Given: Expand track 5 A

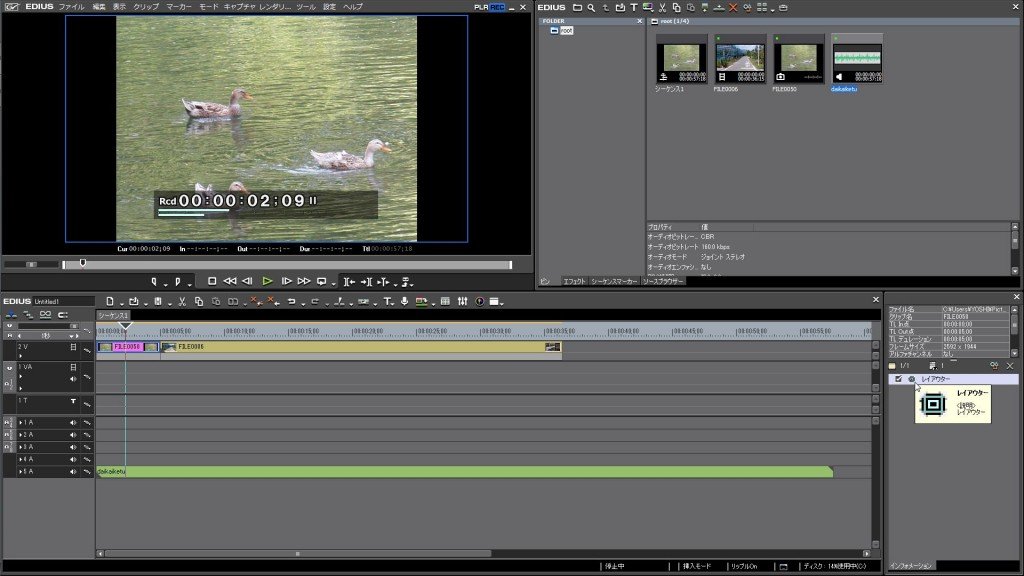Looking at the screenshot, I should 20,472.
